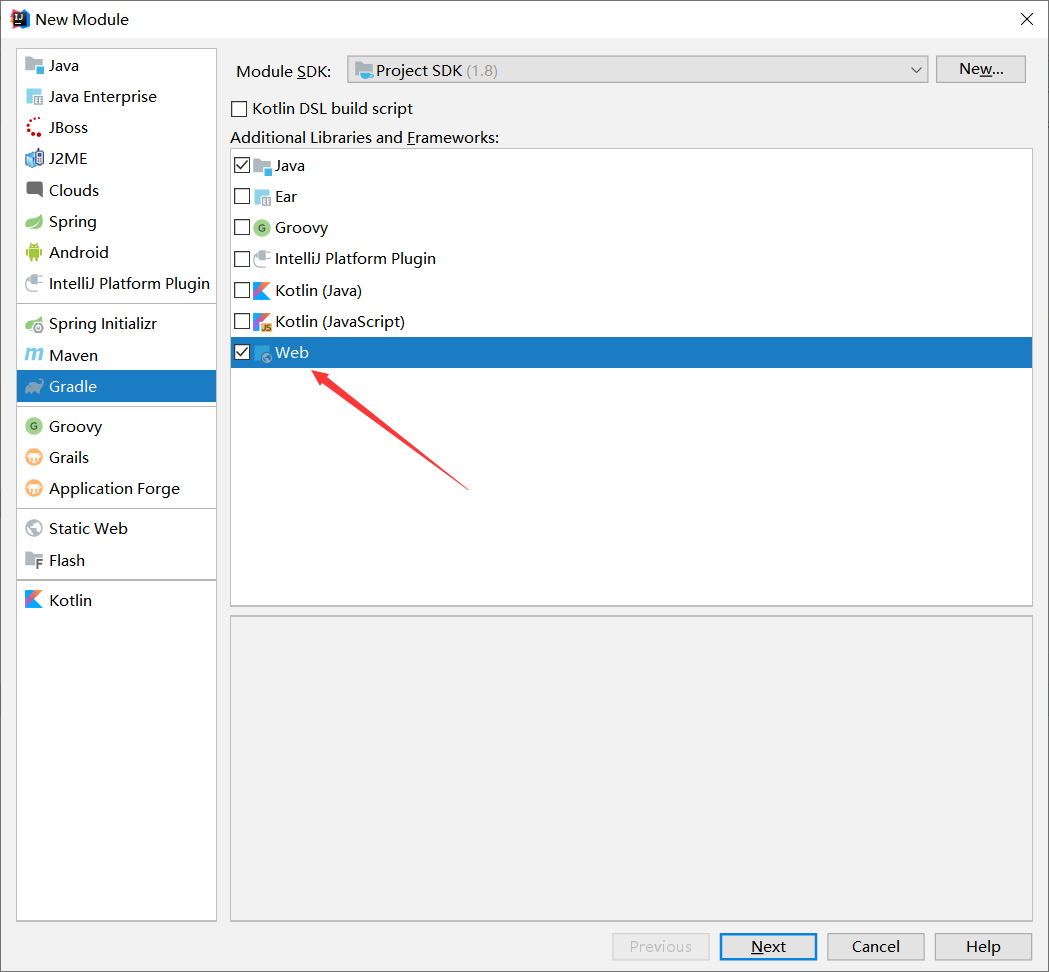The image size is (1049, 972).
Task: Click the JBoss red dotted icon
Action: click(x=34, y=127)
